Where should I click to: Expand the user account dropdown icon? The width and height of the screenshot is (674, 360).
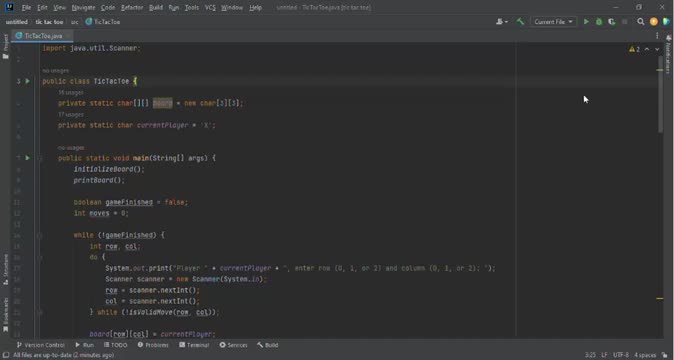tap(502, 21)
